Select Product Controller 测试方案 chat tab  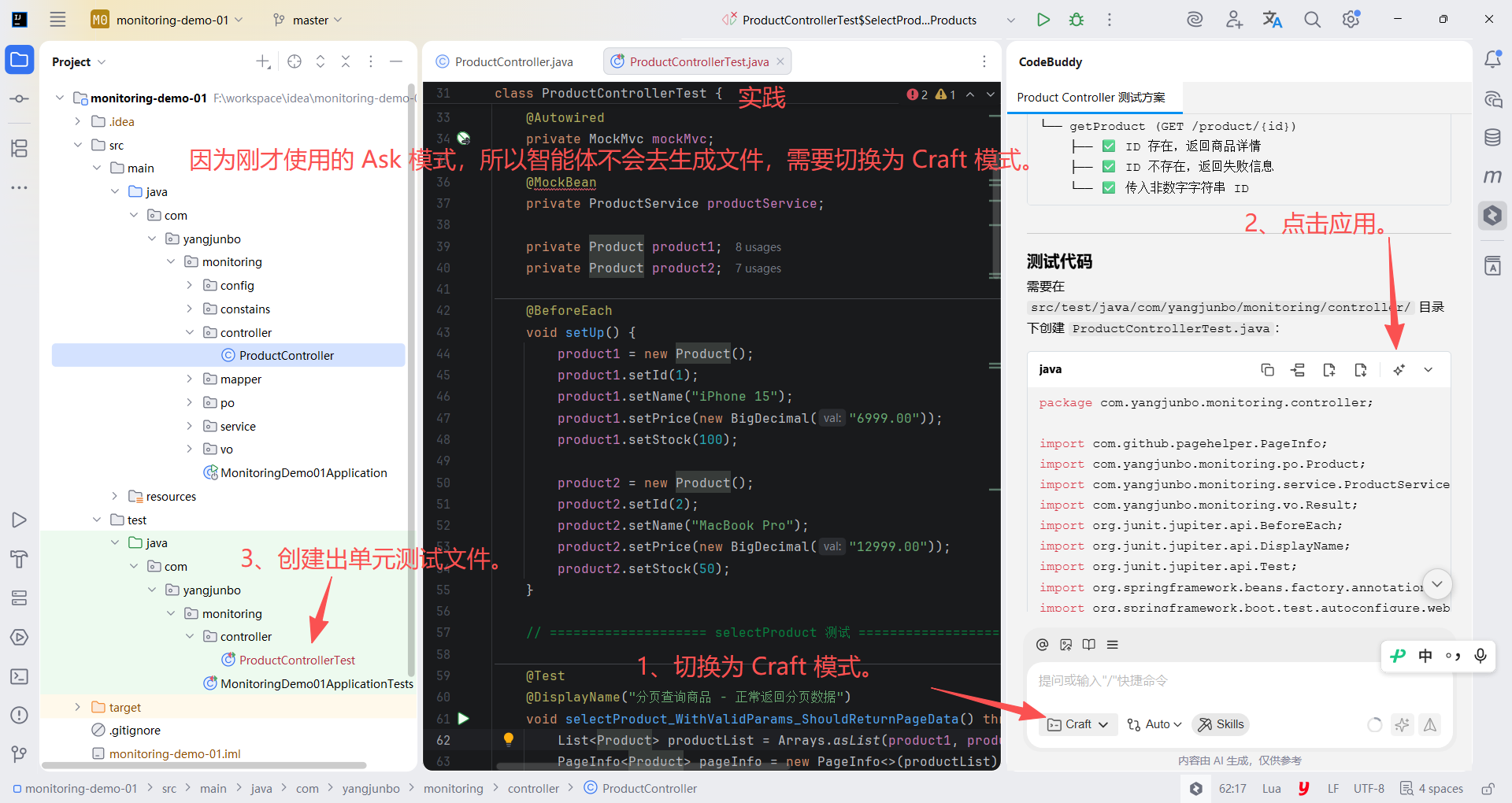(x=1091, y=98)
